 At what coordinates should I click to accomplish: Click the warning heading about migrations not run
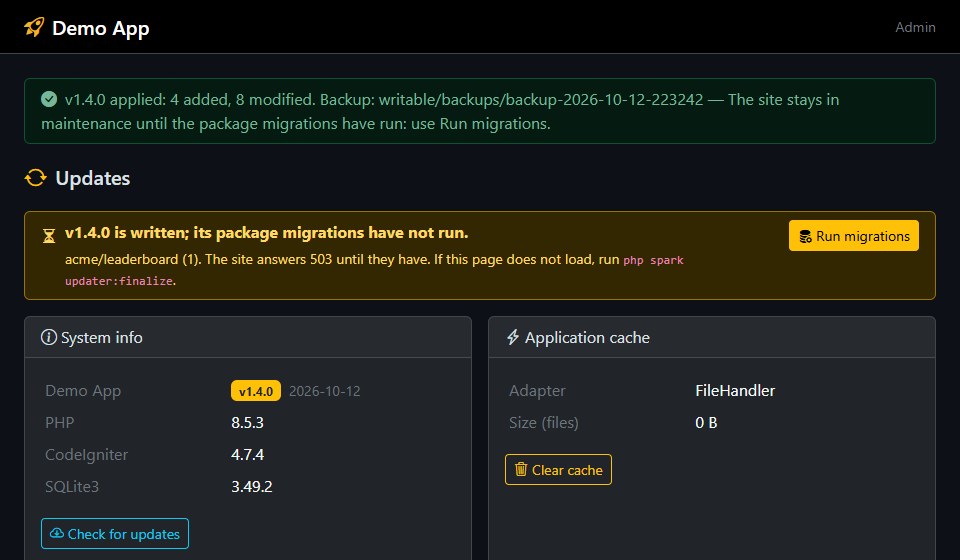tap(266, 233)
